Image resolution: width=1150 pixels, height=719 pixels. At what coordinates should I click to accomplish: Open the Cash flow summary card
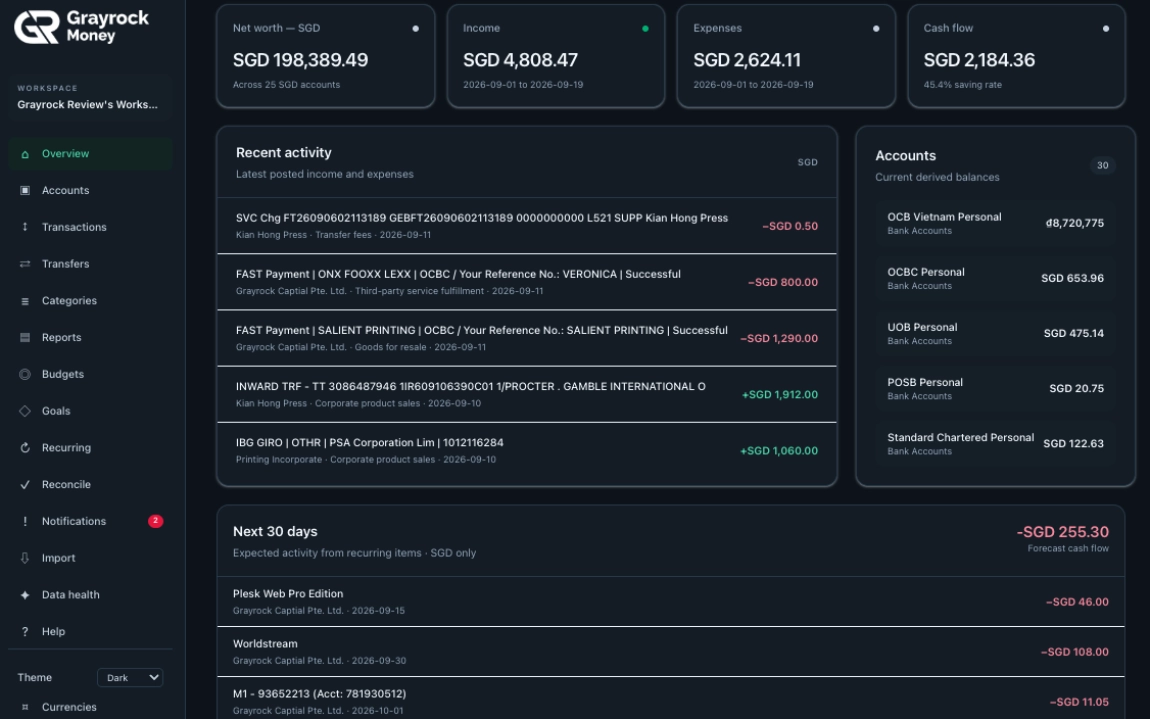pyautogui.click(x=1017, y=56)
